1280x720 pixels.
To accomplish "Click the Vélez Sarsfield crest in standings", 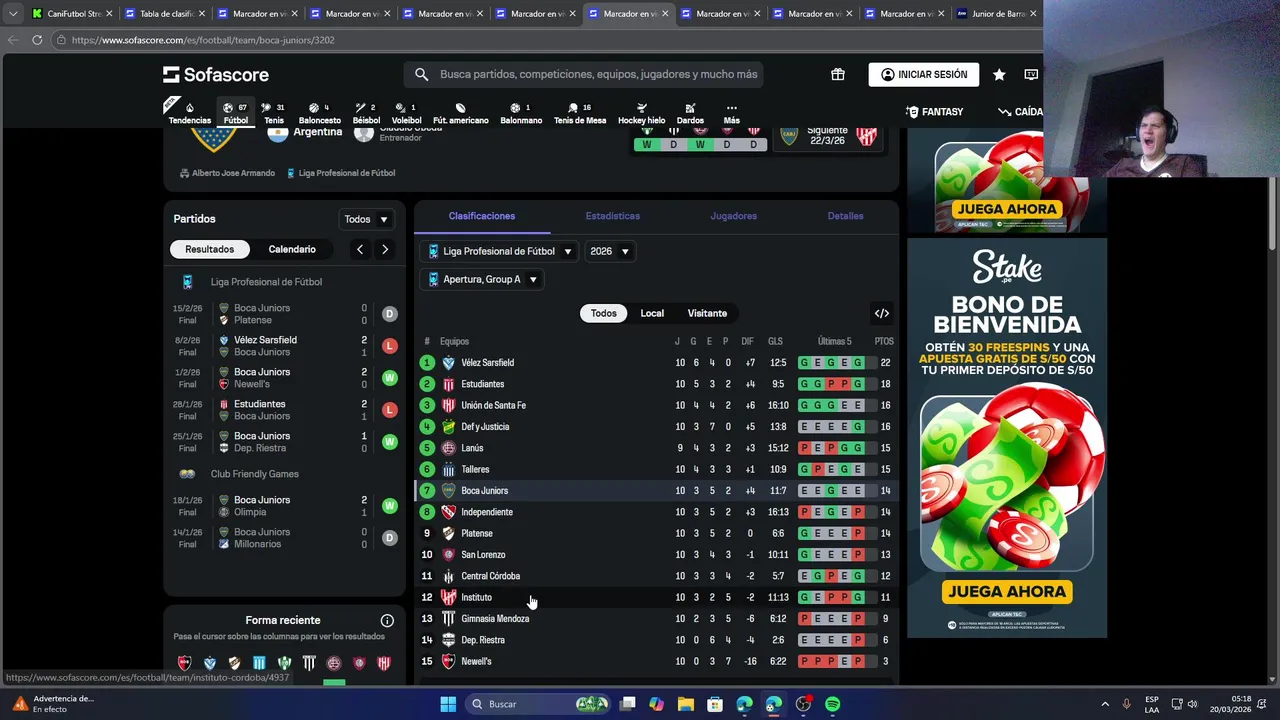I will pos(449,363).
